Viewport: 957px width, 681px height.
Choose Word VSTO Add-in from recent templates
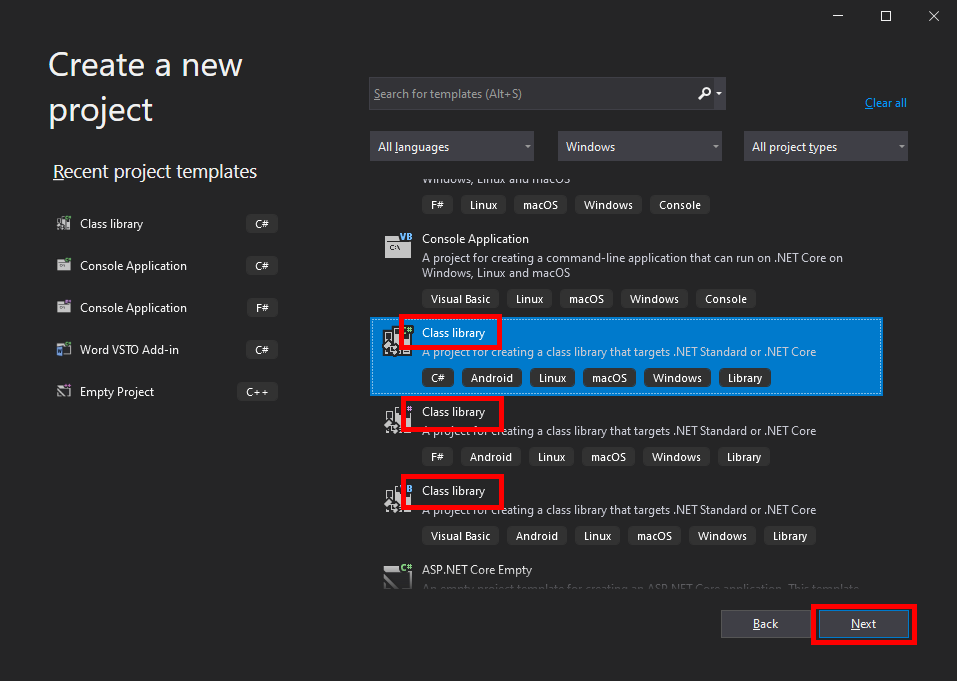[118, 350]
